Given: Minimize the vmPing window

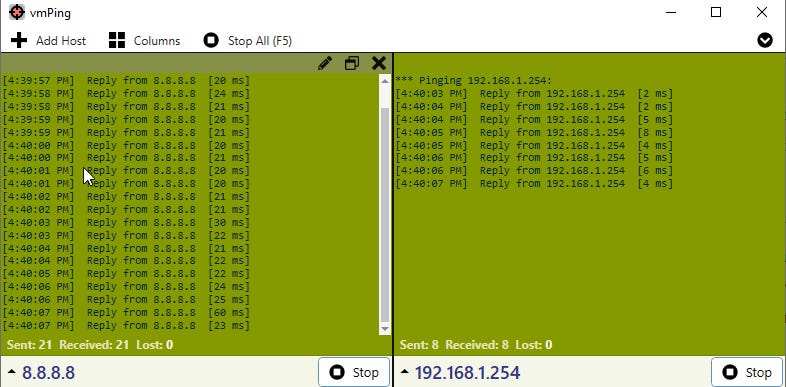Looking at the screenshot, I should 671,12.
